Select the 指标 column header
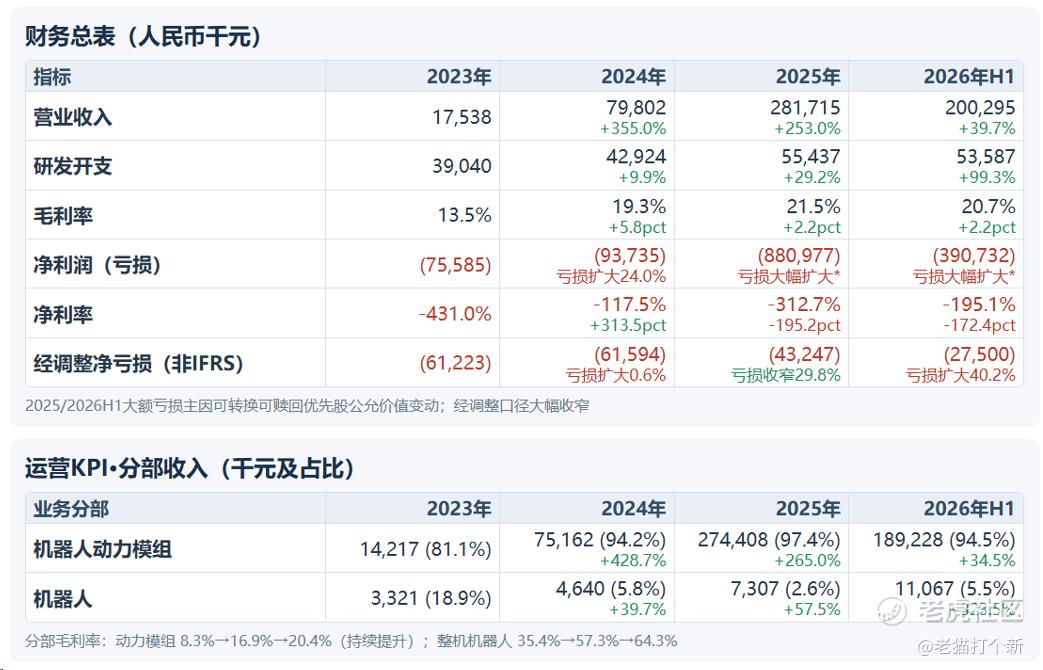The height and width of the screenshot is (670, 1043). coord(52,77)
